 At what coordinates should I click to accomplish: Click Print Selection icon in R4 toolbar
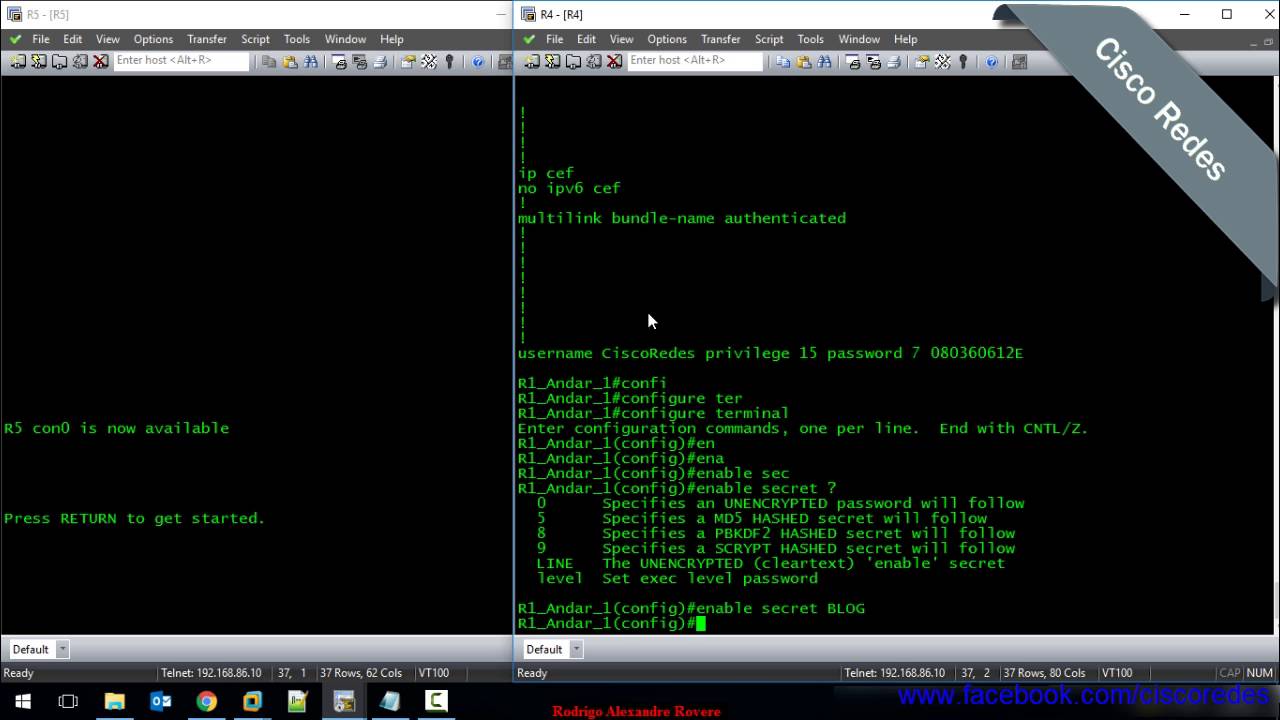pos(873,61)
